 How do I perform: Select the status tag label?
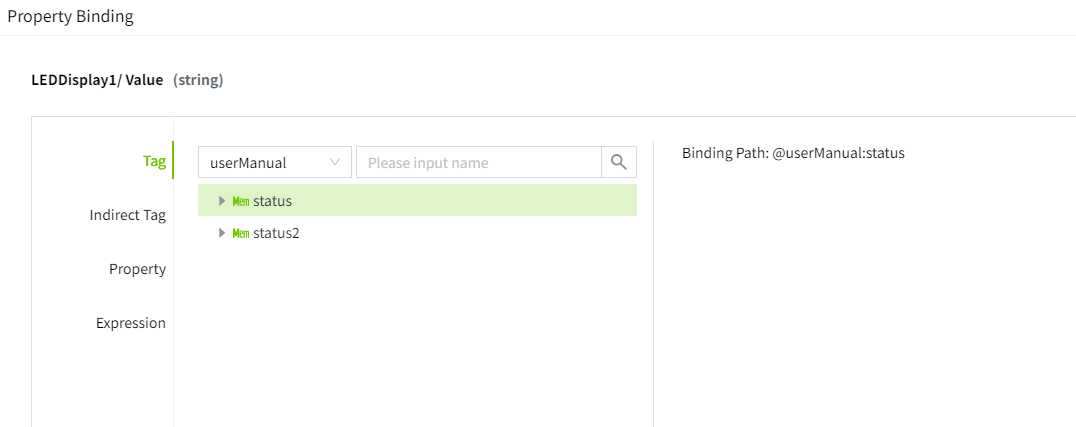(272, 201)
